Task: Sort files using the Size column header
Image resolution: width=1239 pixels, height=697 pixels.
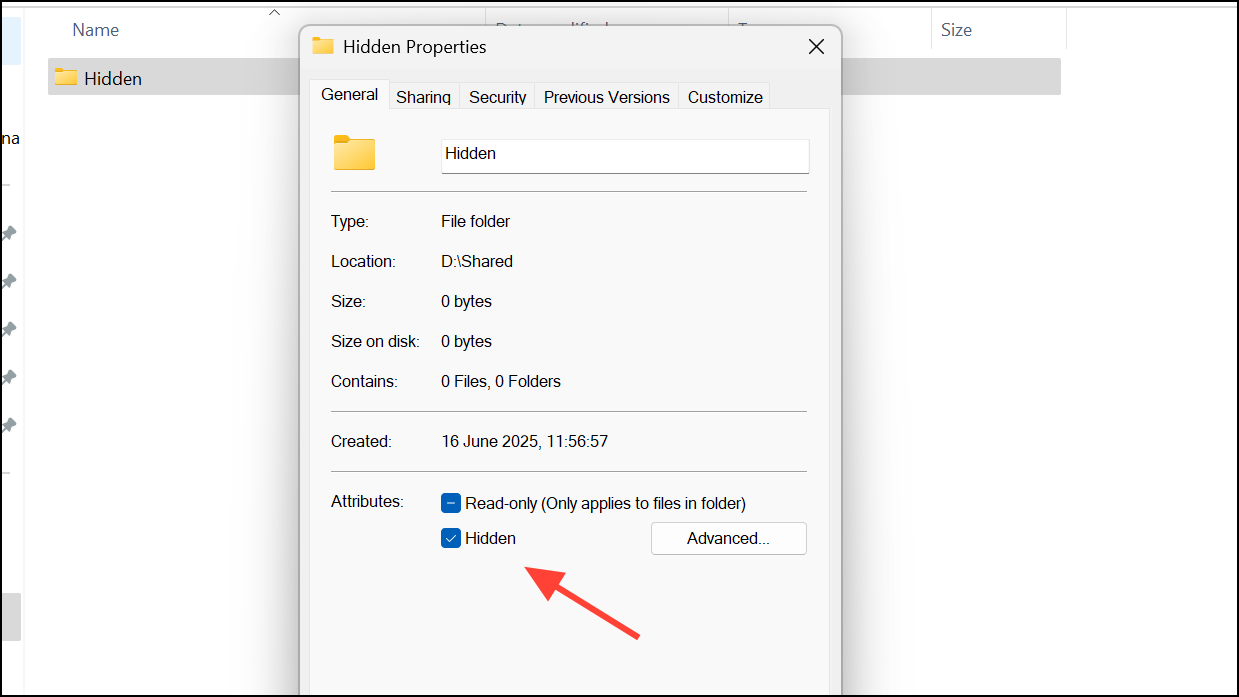Action: [x=956, y=29]
